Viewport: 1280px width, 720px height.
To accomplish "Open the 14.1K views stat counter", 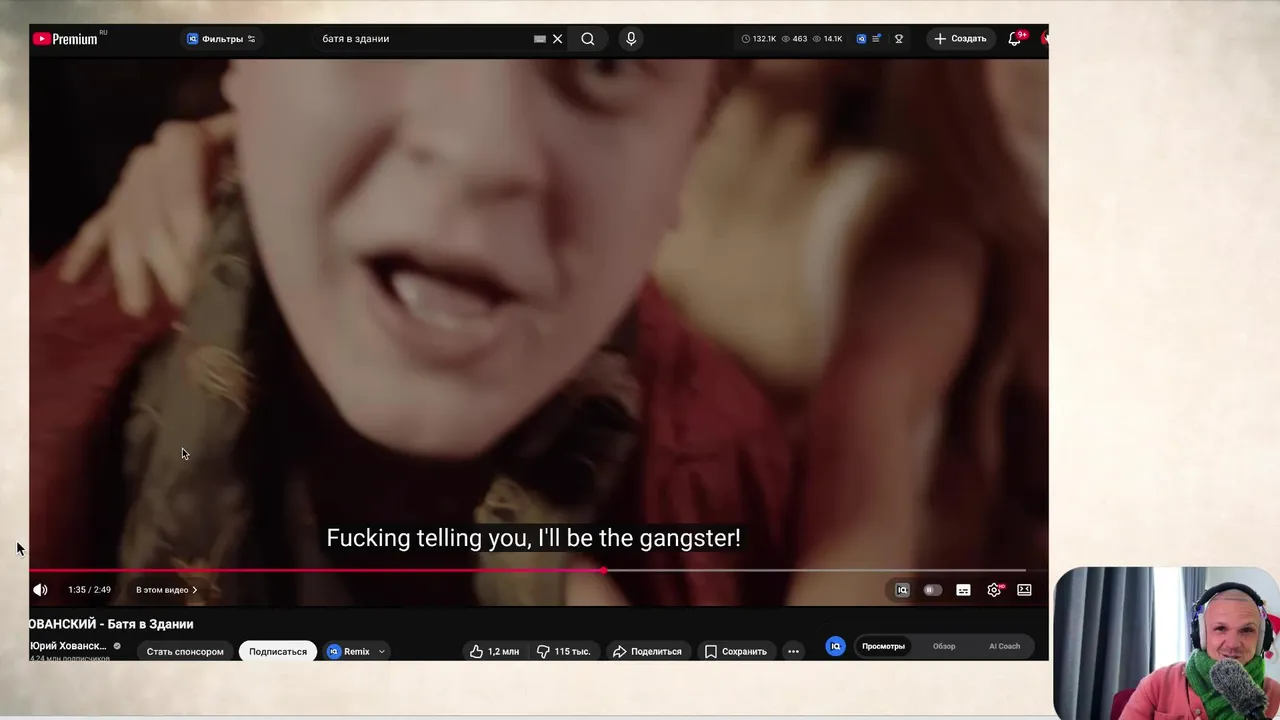I will (827, 39).
